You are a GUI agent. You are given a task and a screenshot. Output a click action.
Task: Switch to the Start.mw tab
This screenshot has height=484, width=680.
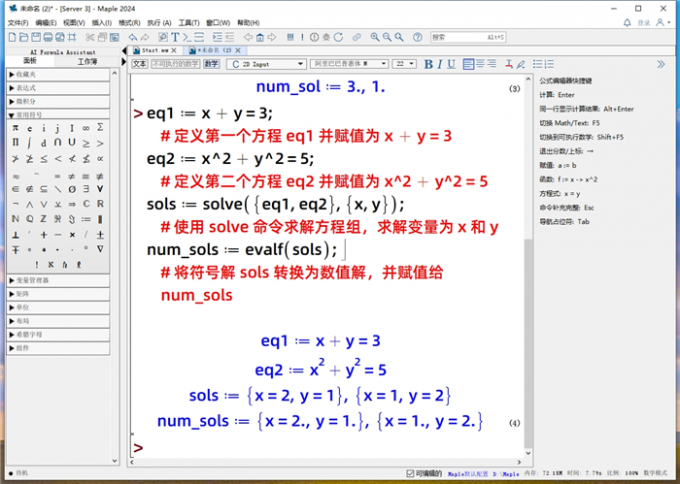154,50
